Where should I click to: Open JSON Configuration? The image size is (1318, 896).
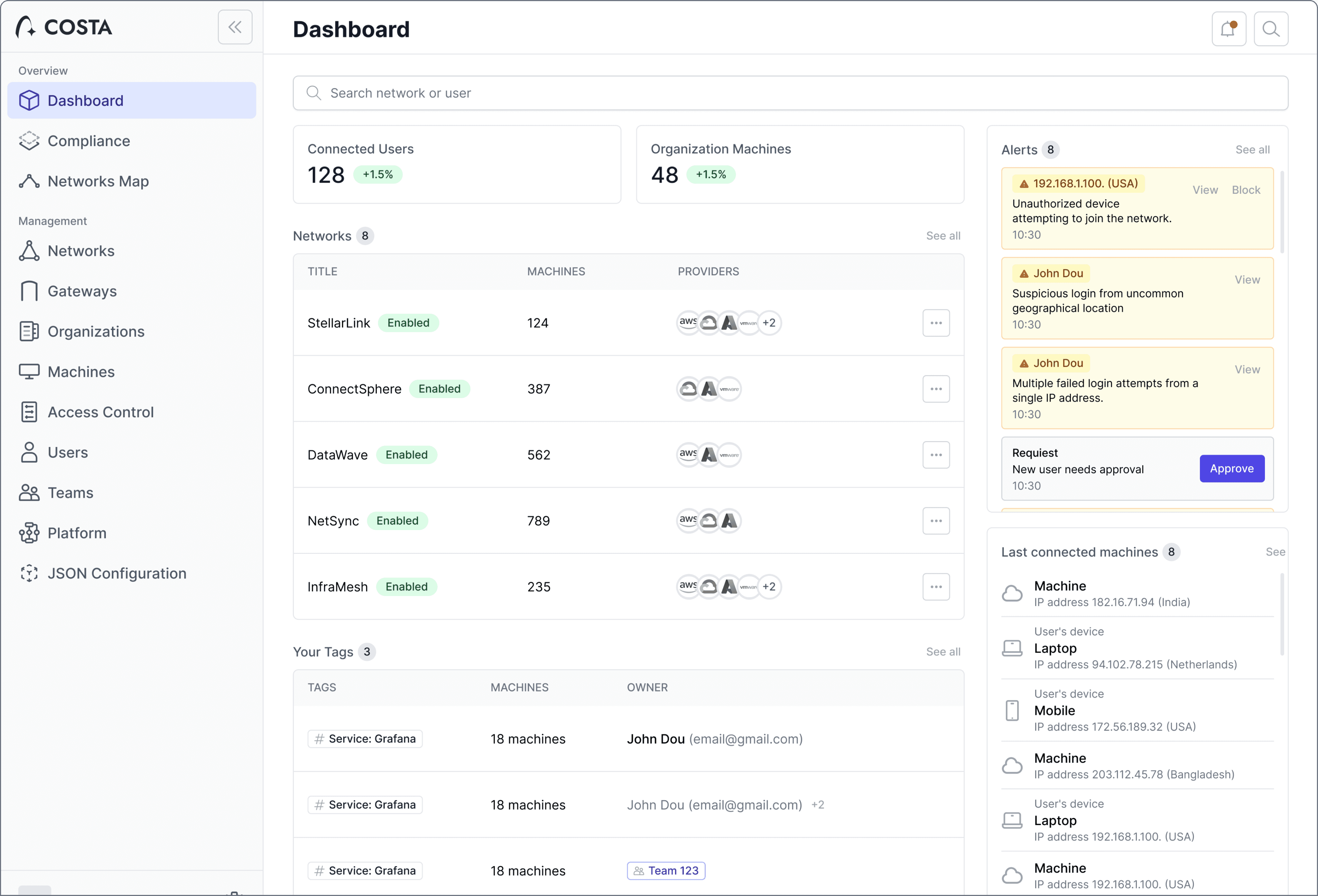[132, 573]
